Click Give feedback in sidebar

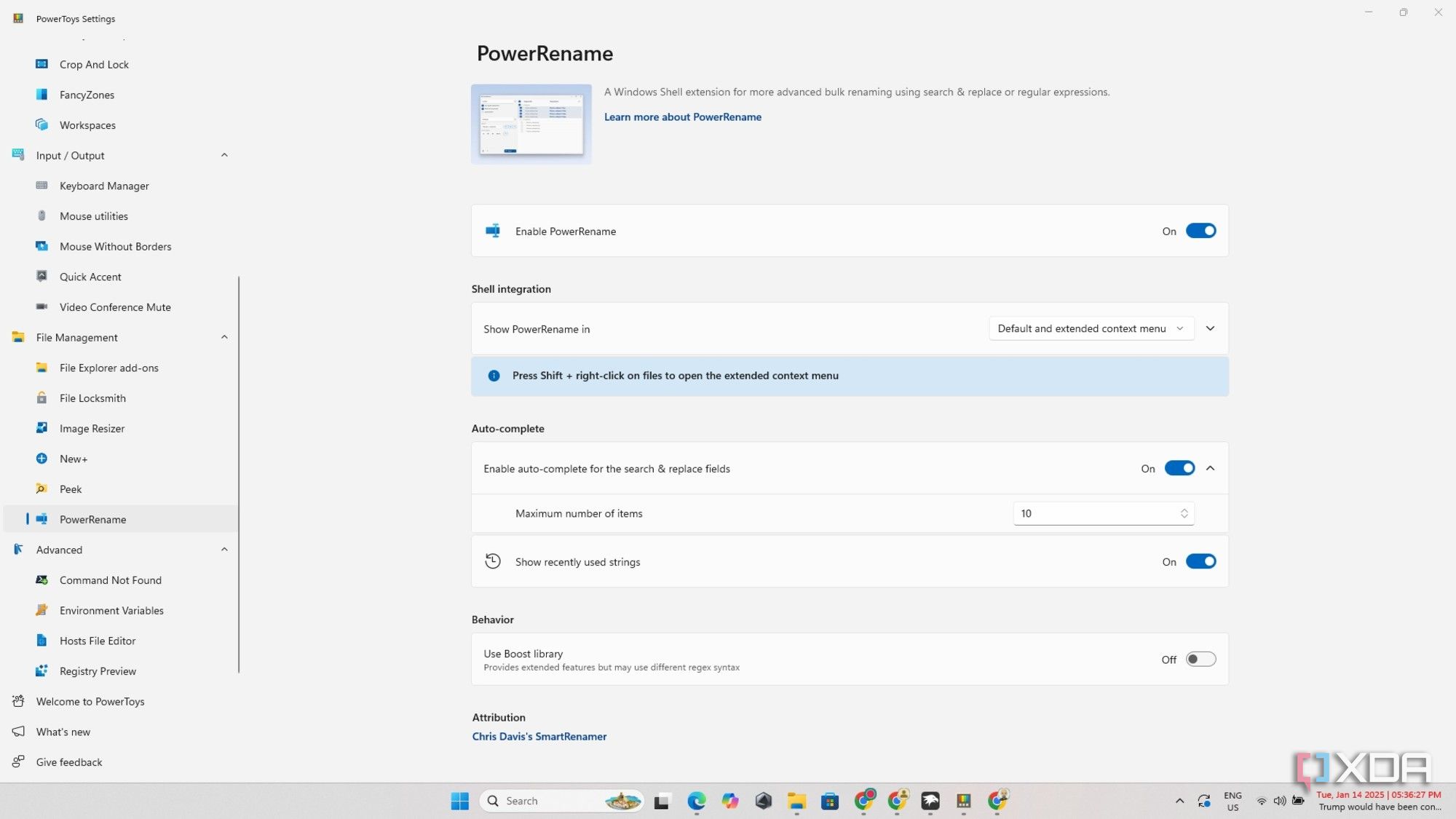tap(121, 761)
